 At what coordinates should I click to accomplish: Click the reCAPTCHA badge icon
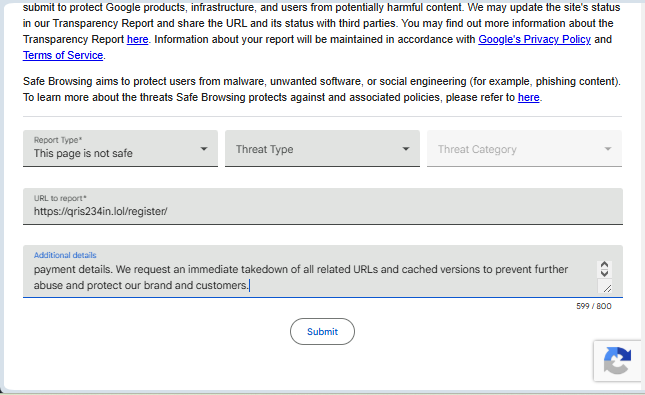tap(617, 361)
